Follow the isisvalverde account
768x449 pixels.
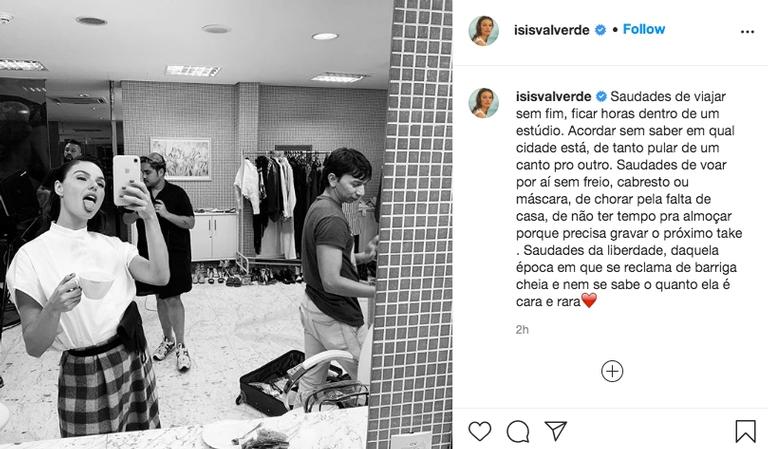[x=644, y=29]
